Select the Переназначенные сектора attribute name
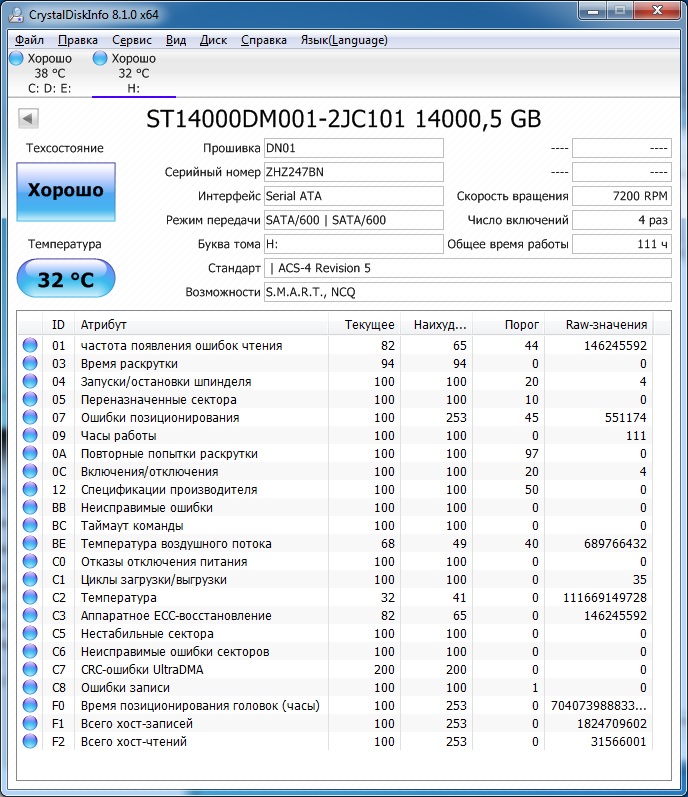The width and height of the screenshot is (688, 797). pyautogui.click(x=159, y=400)
